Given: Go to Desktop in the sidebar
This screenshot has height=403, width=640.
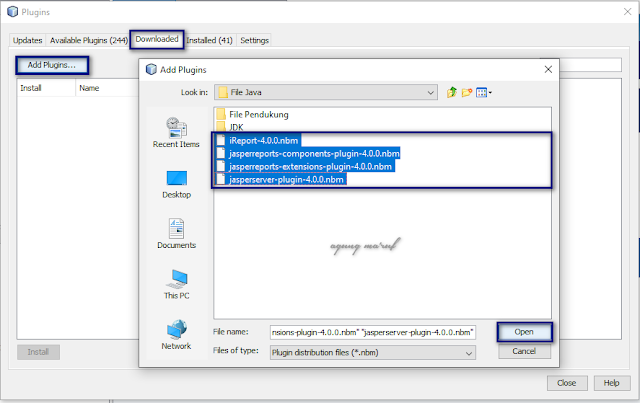Looking at the screenshot, I should tap(176, 185).
